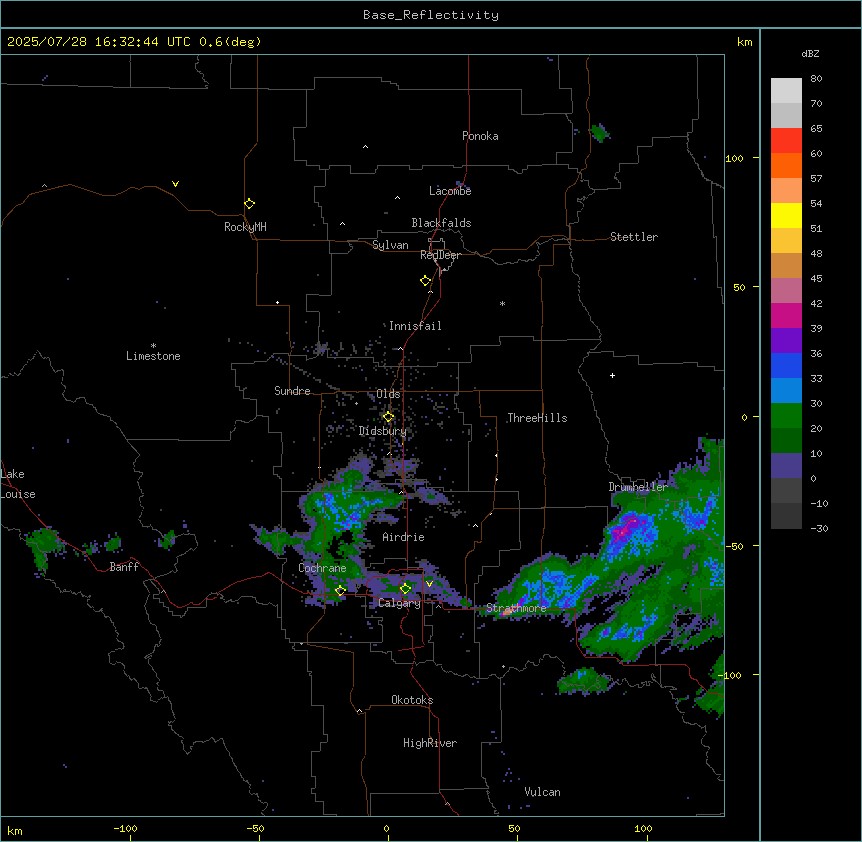Click the Okotoks label
The image size is (862, 842).
point(412,700)
